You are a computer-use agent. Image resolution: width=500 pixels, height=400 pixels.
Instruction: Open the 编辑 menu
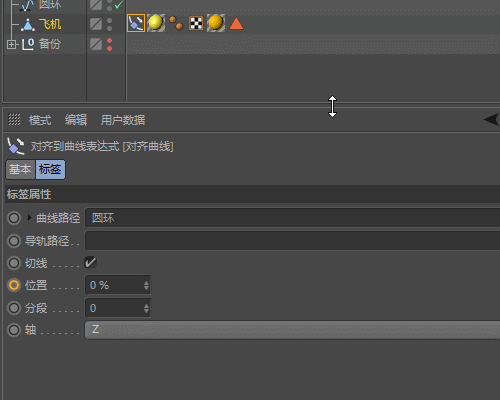tap(76, 120)
